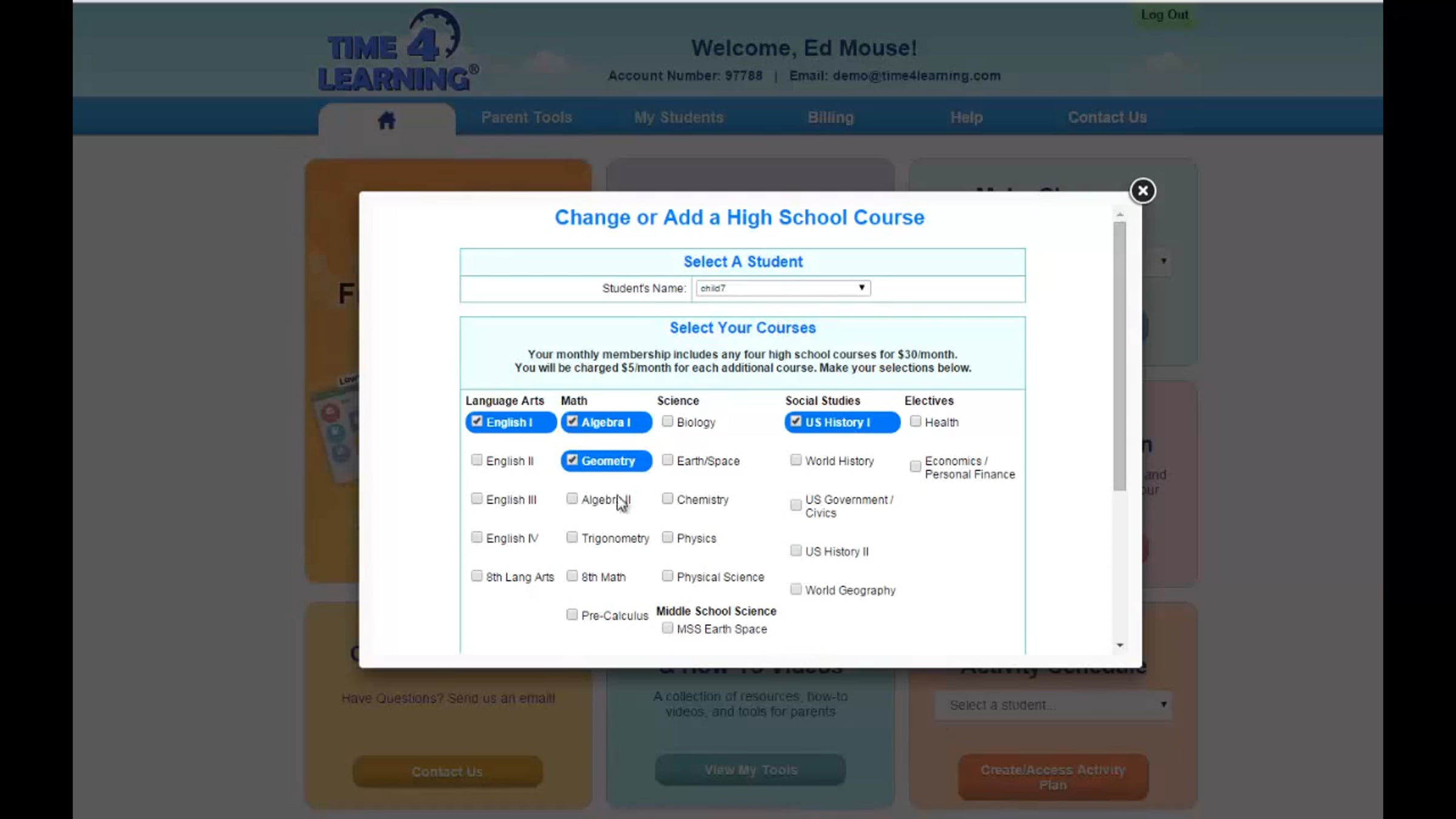Enable US Government / Civics

click(796, 505)
